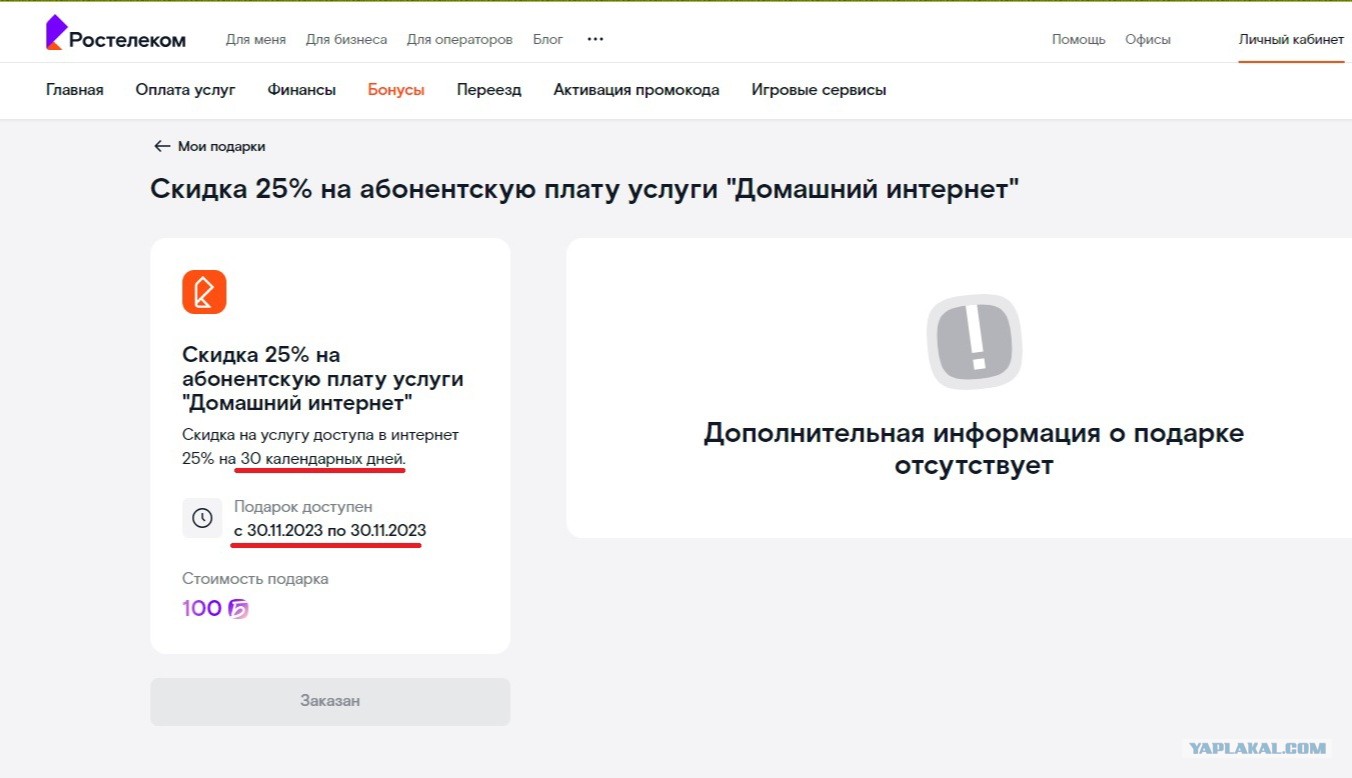1352x778 pixels.
Task: Click the back arrow next to Мои подарки
Action: click(162, 146)
